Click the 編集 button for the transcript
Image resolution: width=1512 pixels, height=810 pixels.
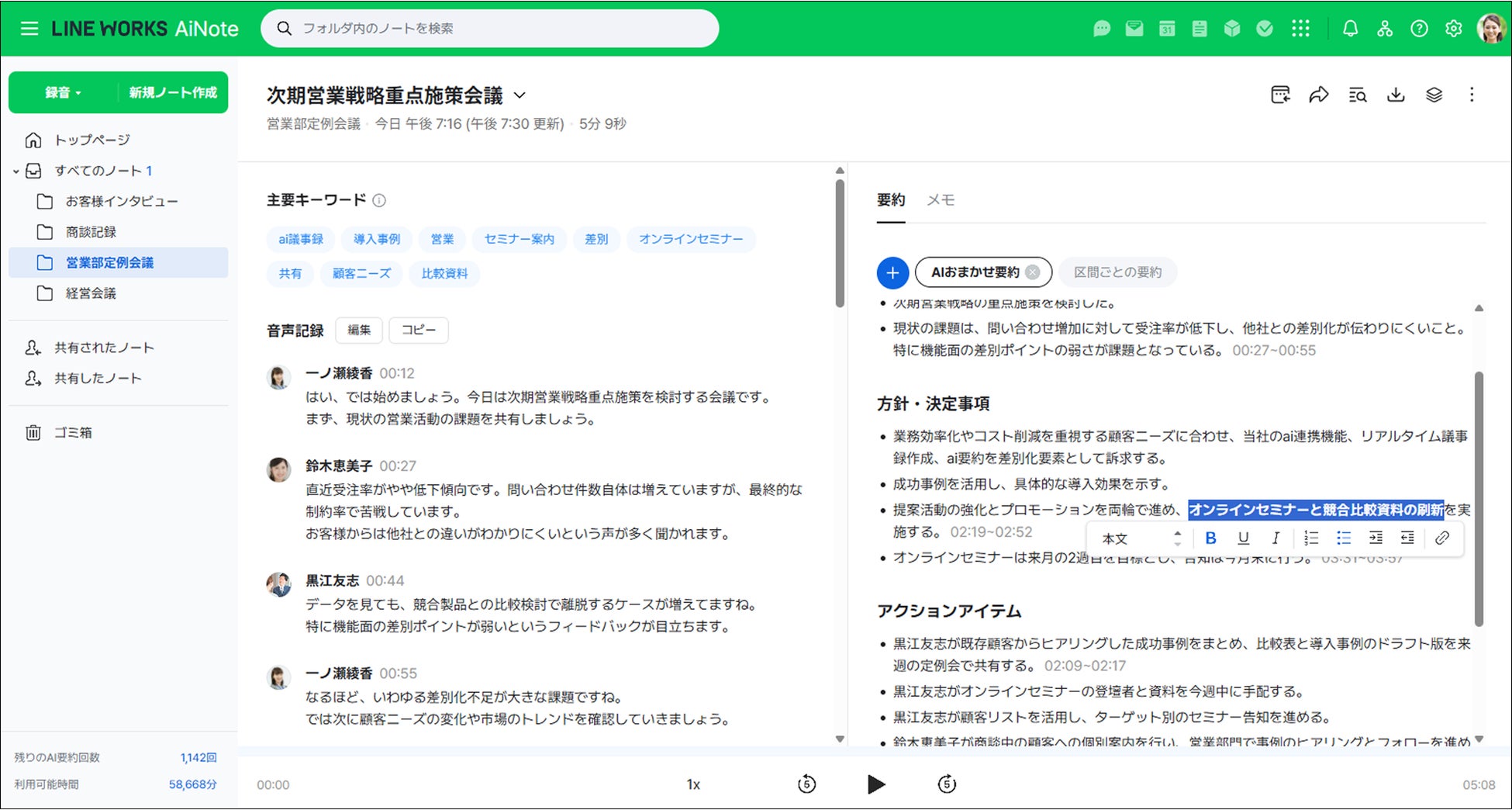(359, 330)
